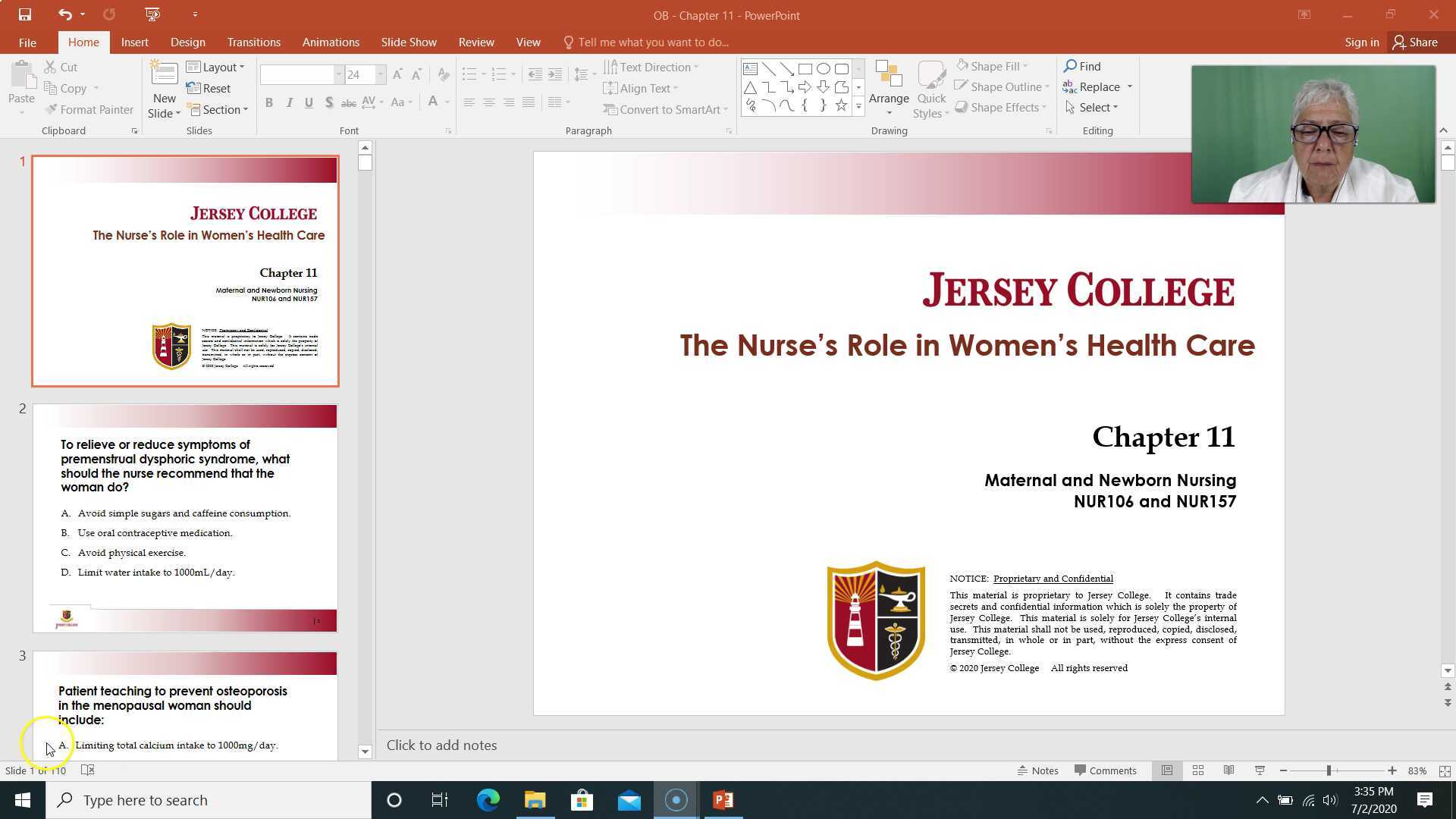
Task: Switch to the Transitions tab
Action: (x=253, y=42)
